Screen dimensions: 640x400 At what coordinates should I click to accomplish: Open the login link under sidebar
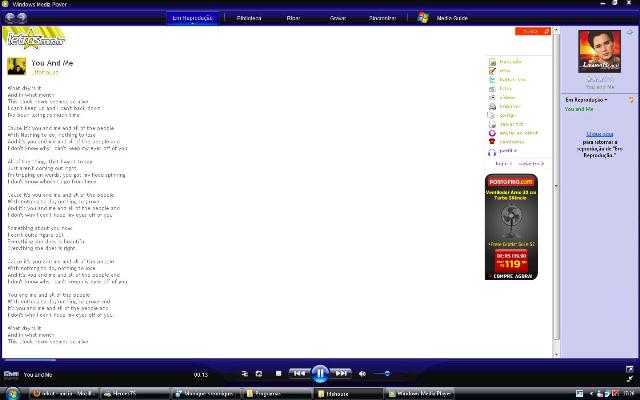point(503,163)
